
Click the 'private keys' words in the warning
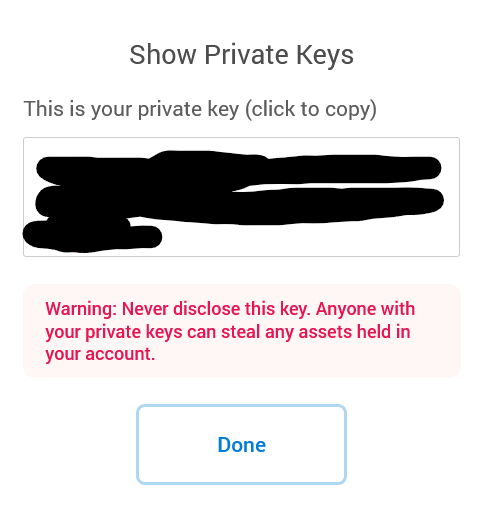[x=134, y=332]
